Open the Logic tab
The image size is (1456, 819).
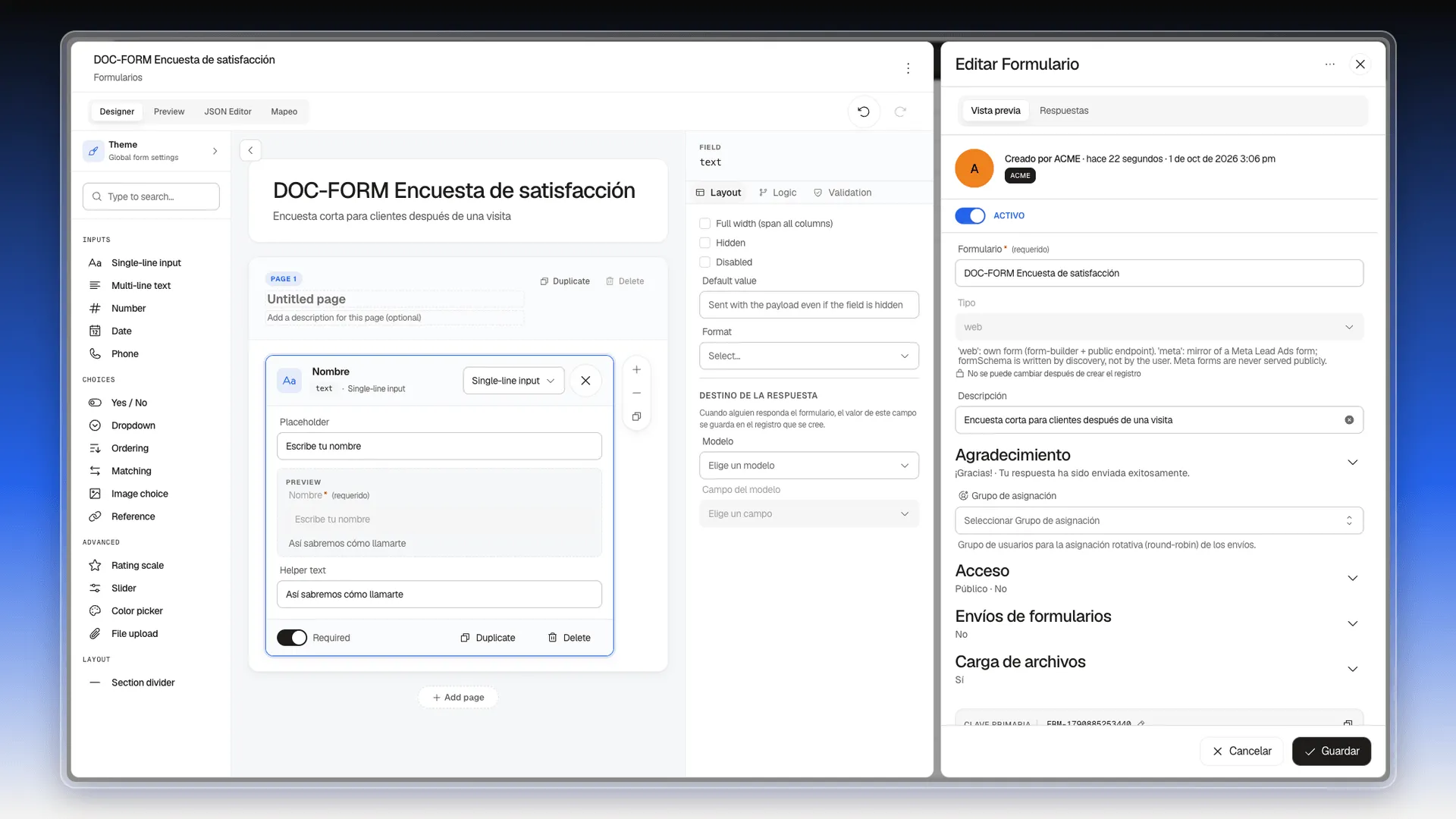pos(778,193)
